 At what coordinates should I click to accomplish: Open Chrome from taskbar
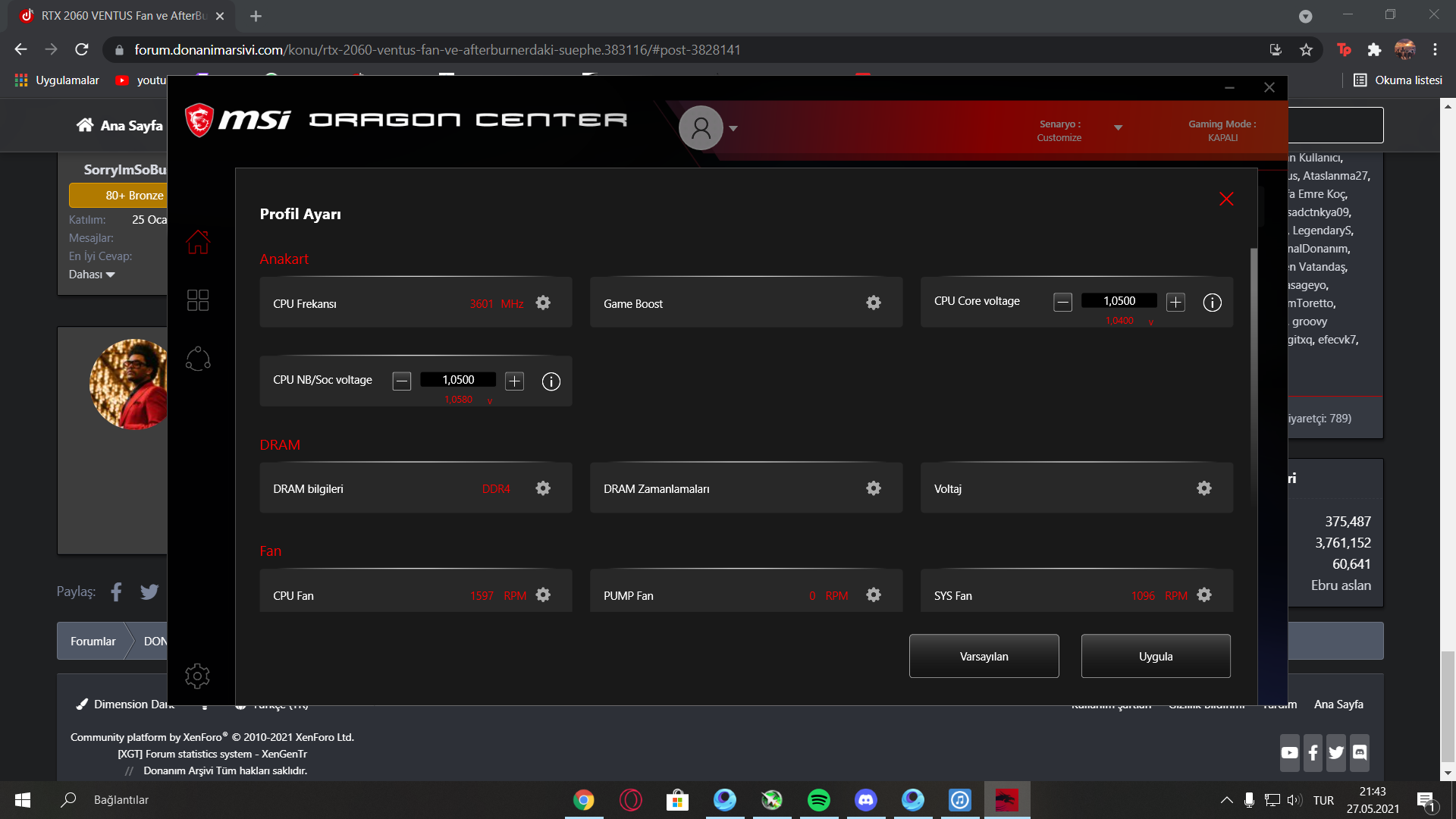(583, 800)
